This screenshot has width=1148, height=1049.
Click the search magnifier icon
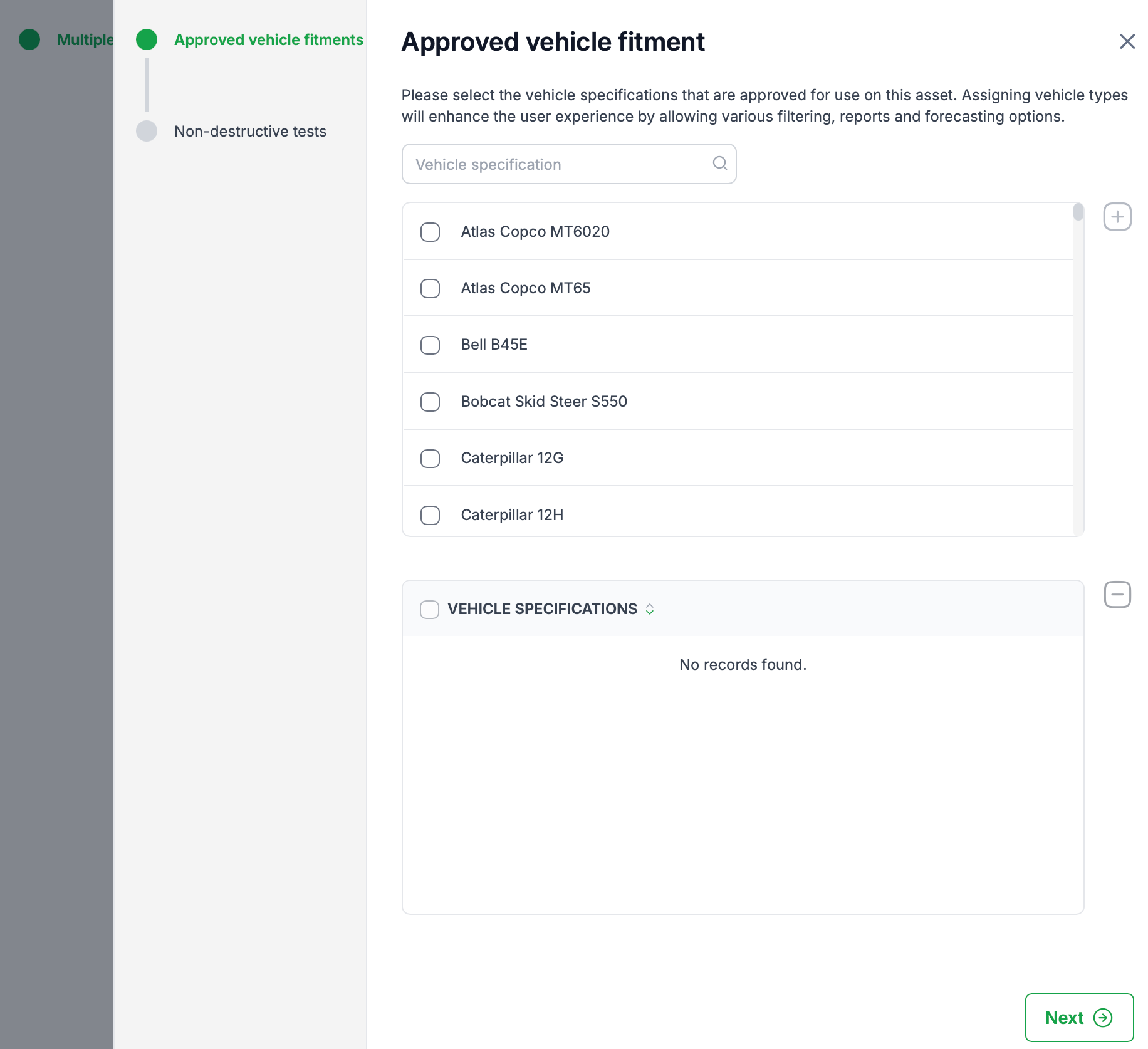(x=720, y=164)
